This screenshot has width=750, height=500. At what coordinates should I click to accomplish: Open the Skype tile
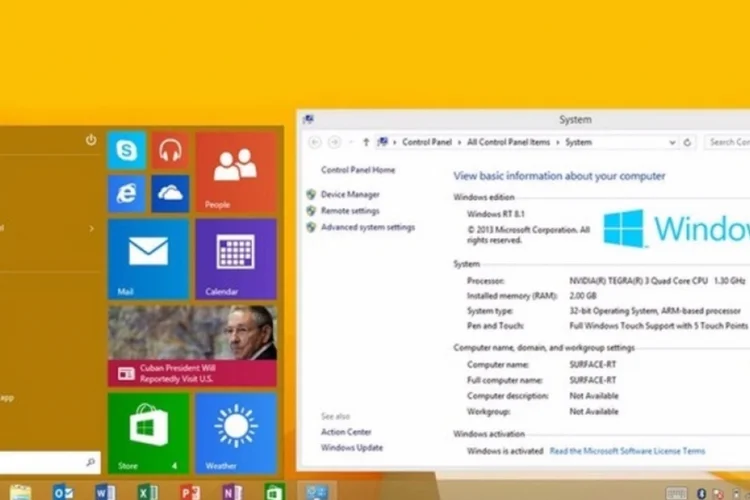(127, 150)
